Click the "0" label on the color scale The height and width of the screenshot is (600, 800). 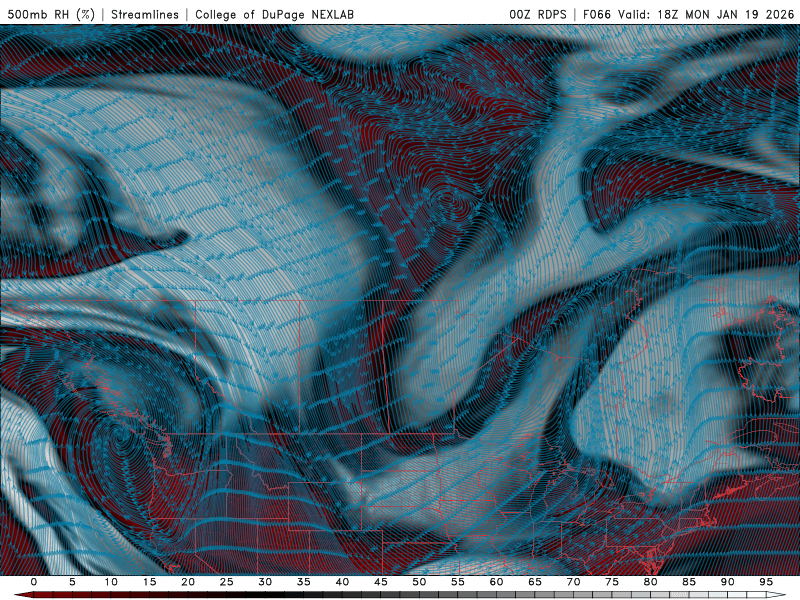pyautogui.click(x=34, y=582)
